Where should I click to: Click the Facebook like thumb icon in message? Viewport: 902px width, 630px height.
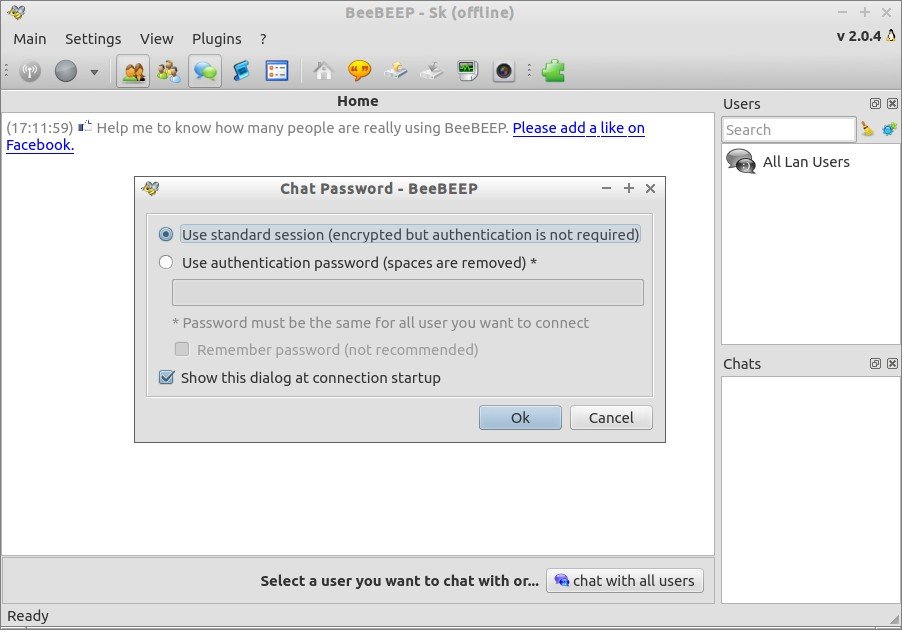click(x=85, y=126)
